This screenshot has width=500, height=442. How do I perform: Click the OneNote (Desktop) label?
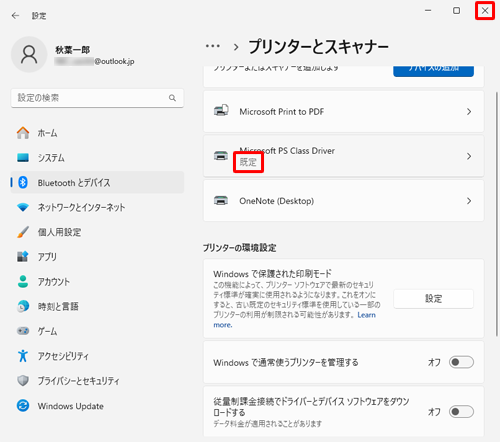276,201
